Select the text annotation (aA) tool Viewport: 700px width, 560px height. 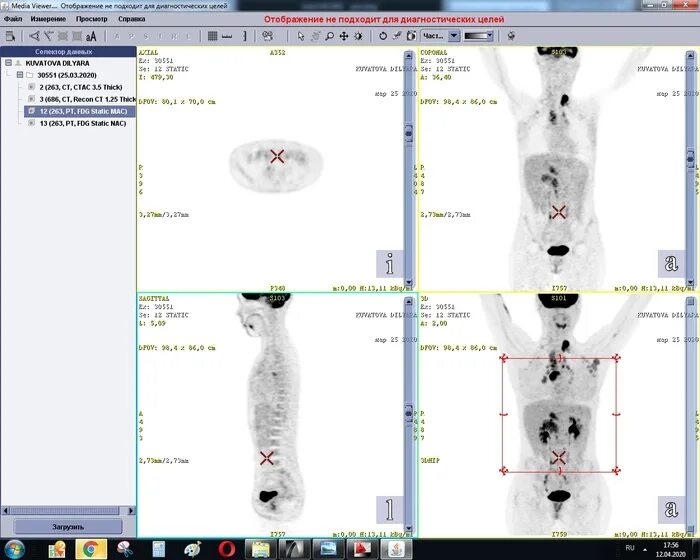91,36
